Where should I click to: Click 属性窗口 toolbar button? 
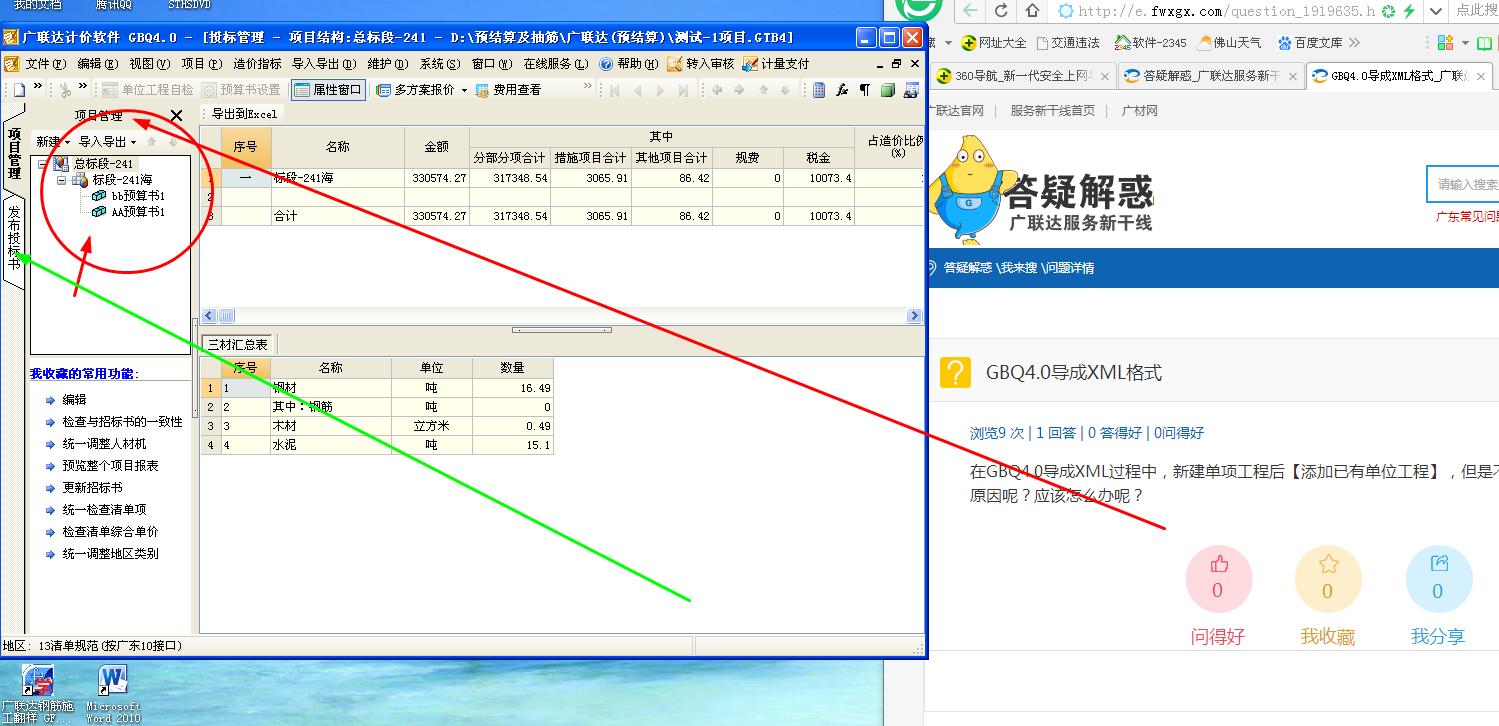[329, 90]
